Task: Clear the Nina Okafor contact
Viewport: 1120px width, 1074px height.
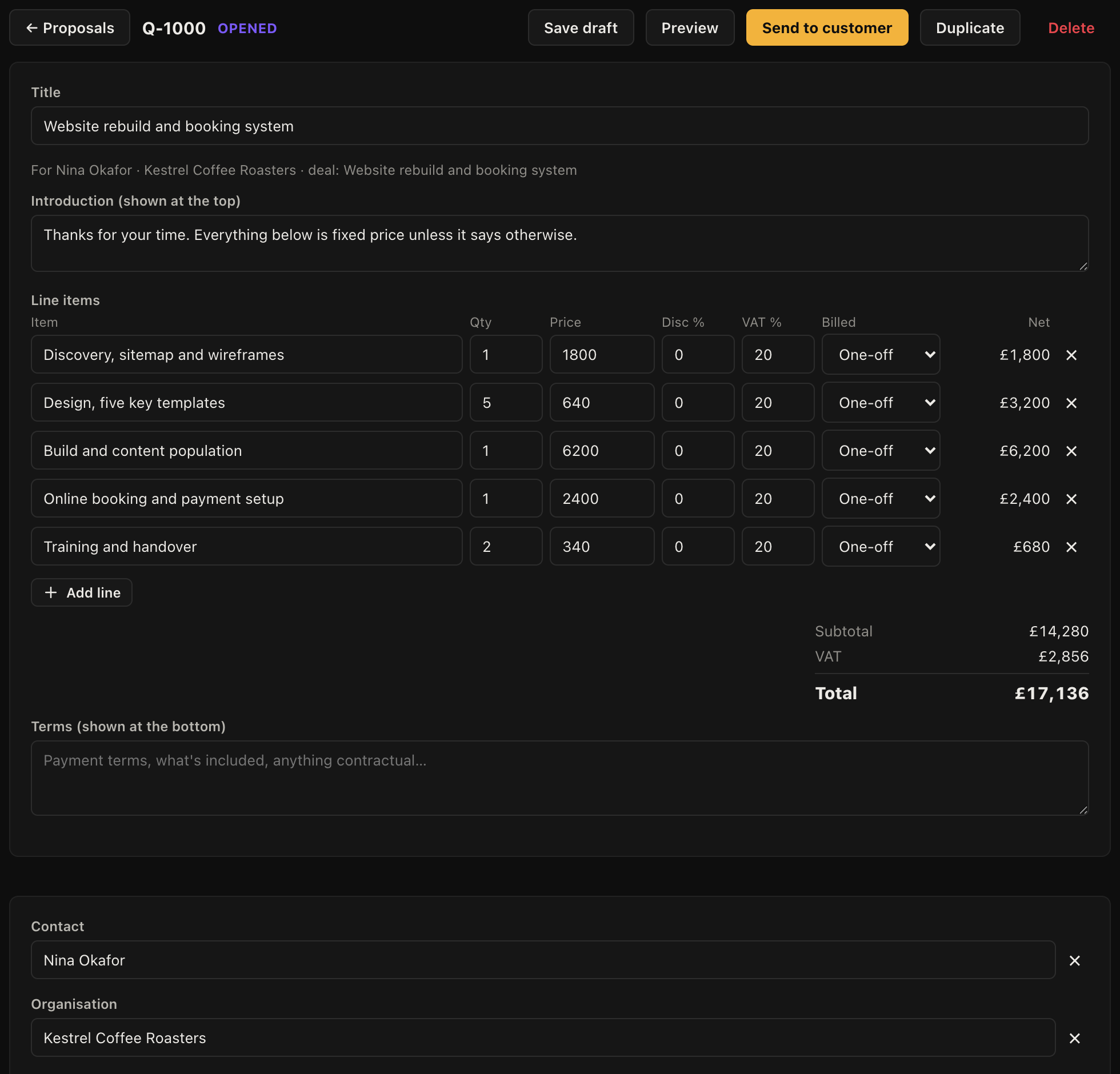Action: [1075, 960]
